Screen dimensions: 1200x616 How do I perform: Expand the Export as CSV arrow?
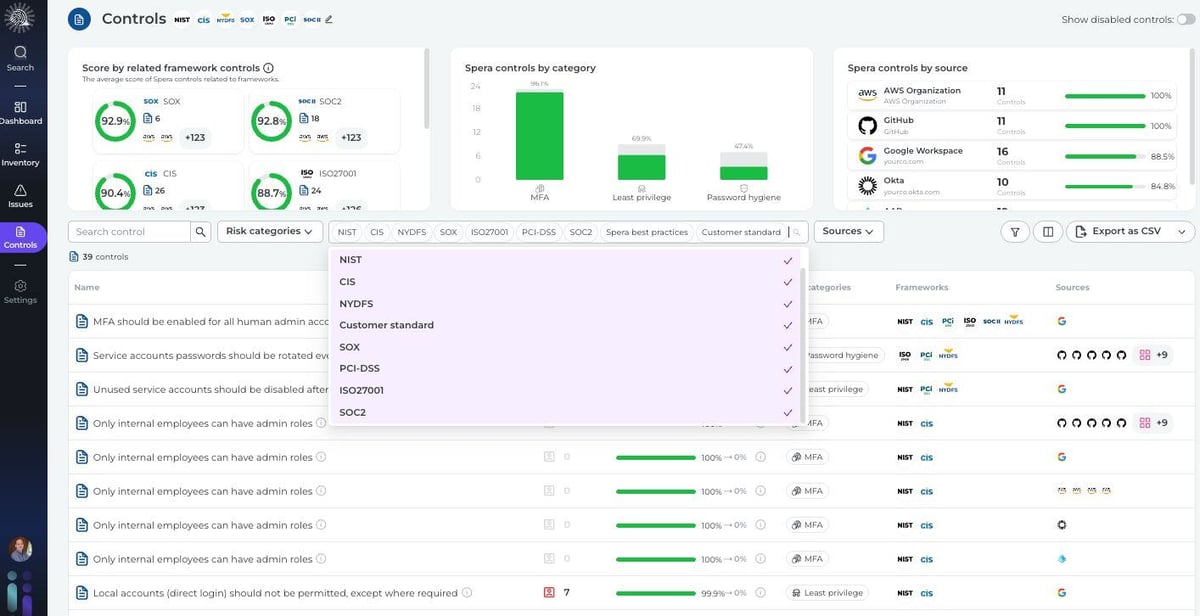1182,232
